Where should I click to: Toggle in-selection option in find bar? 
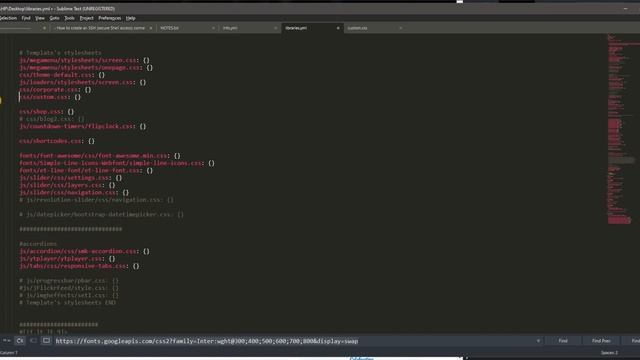click(x=33, y=340)
